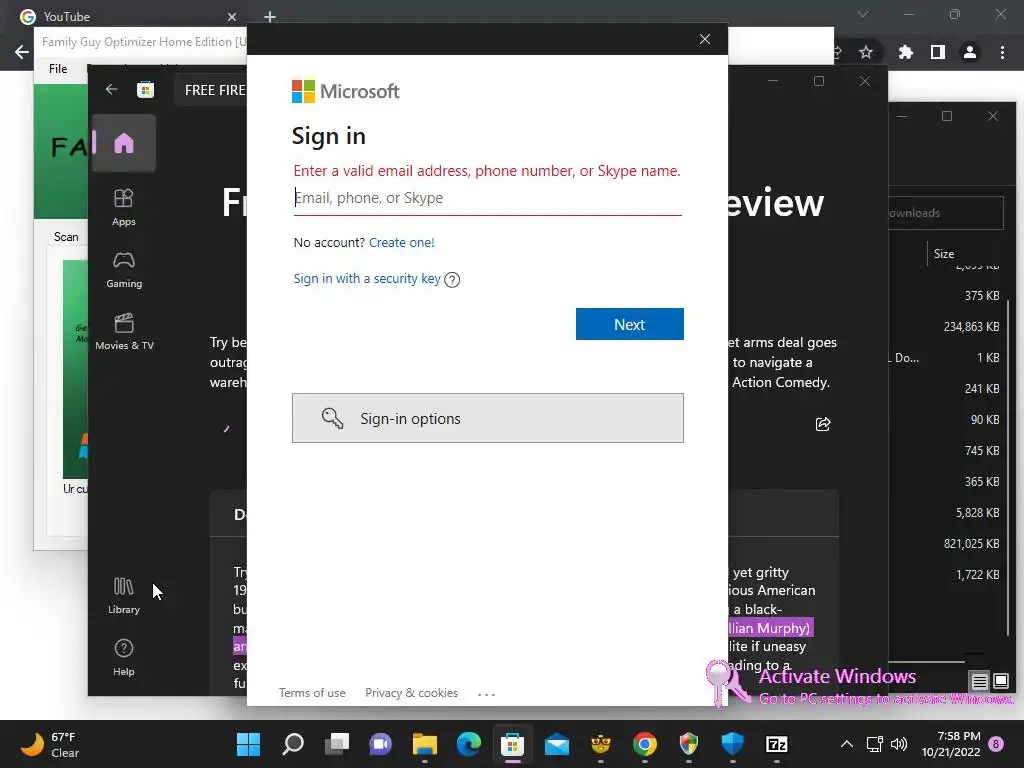This screenshot has width=1024, height=768.
Task: Go back in Chrome browser
Action: (21, 52)
